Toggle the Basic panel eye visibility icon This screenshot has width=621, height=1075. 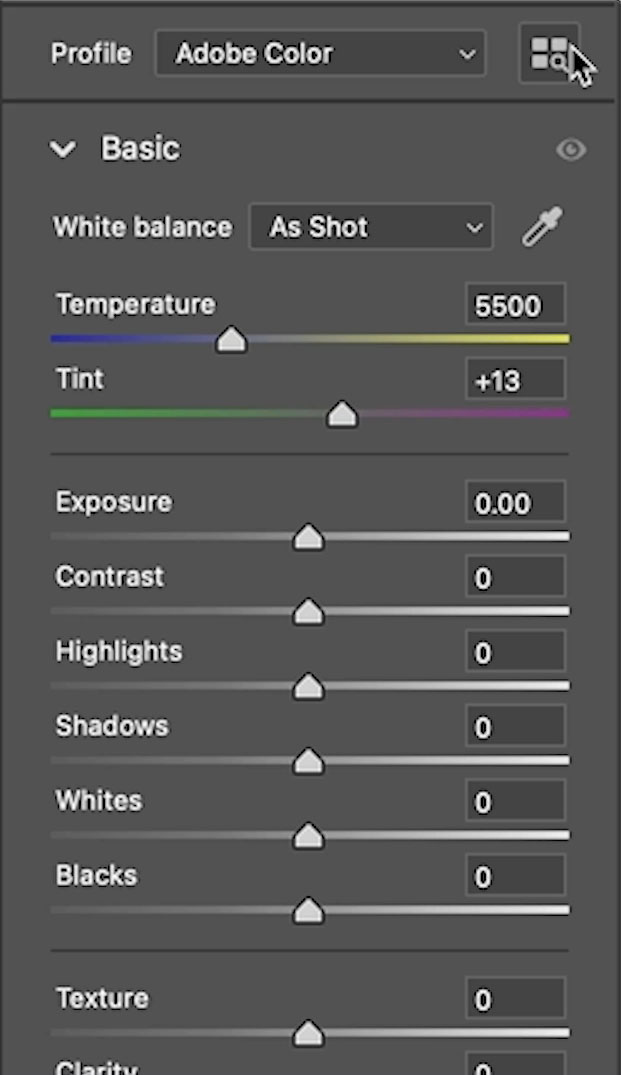[571, 150]
